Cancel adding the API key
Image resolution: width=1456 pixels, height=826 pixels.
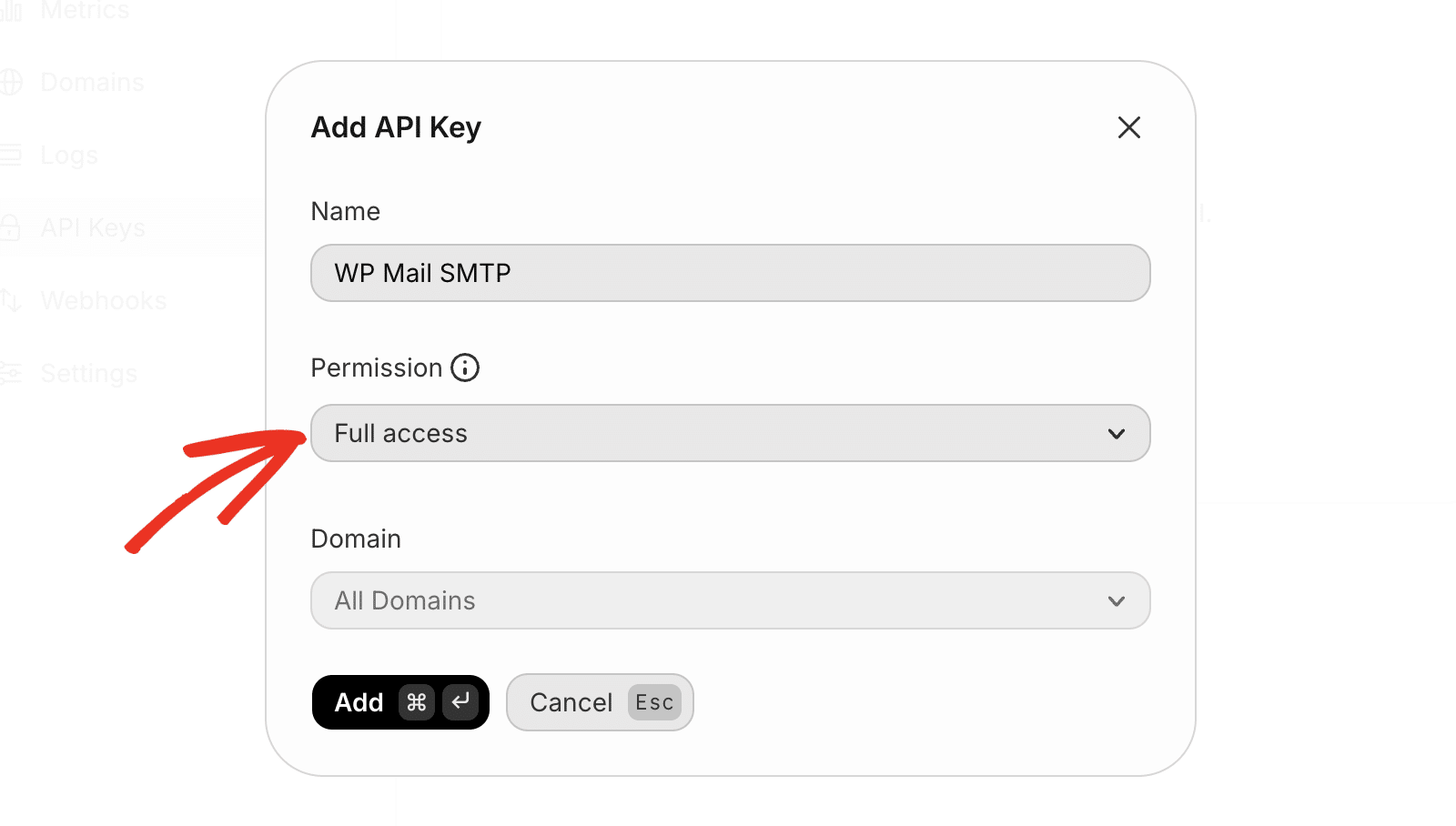coord(571,702)
